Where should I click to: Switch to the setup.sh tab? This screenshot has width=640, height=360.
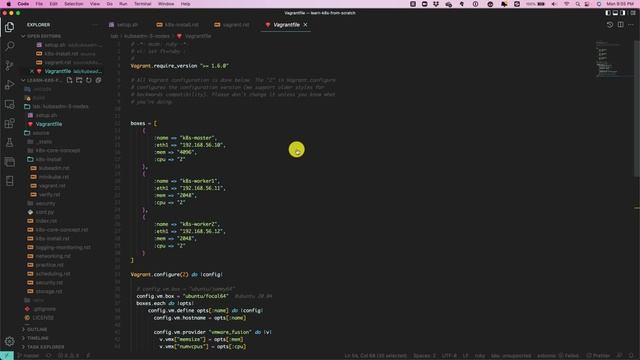click(x=124, y=25)
